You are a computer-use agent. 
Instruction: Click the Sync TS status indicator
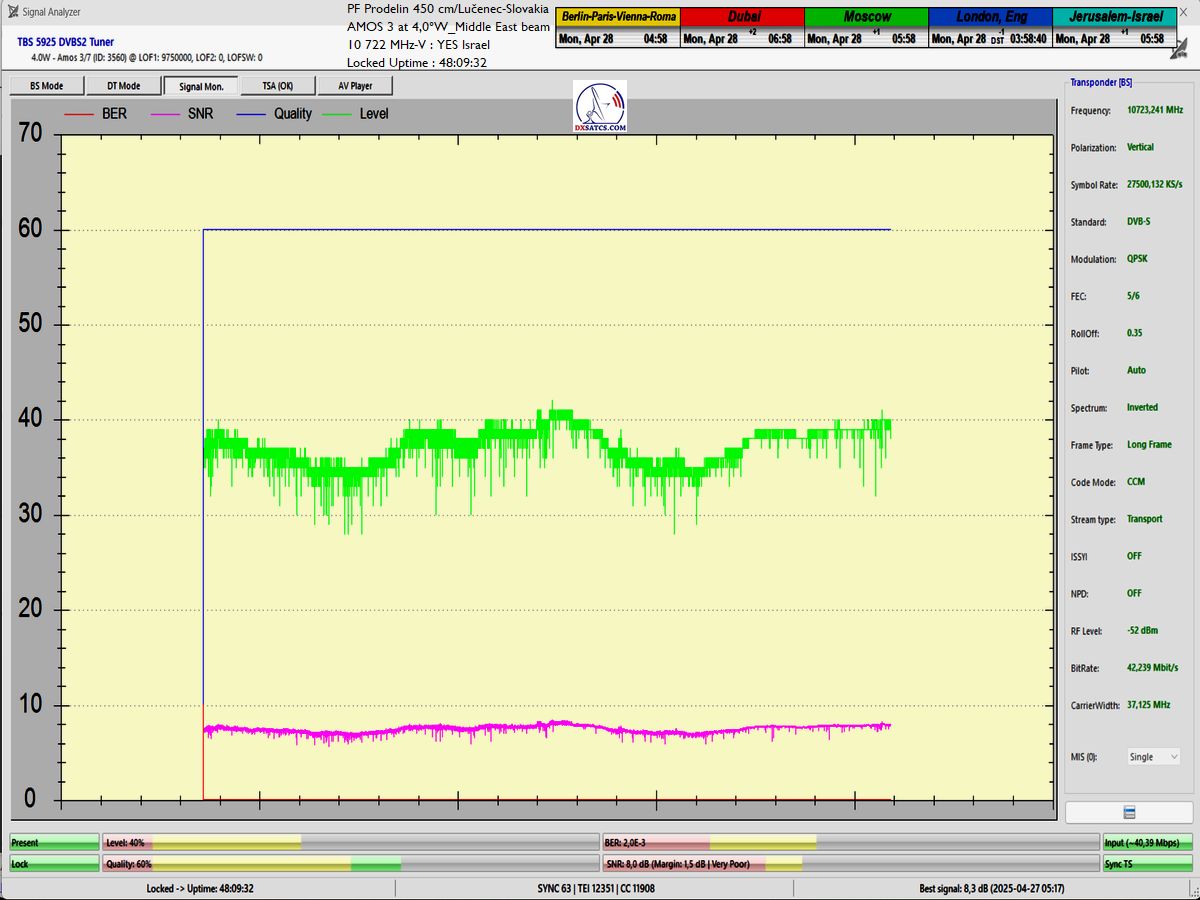pyautogui.click(x=1147, y=863)
